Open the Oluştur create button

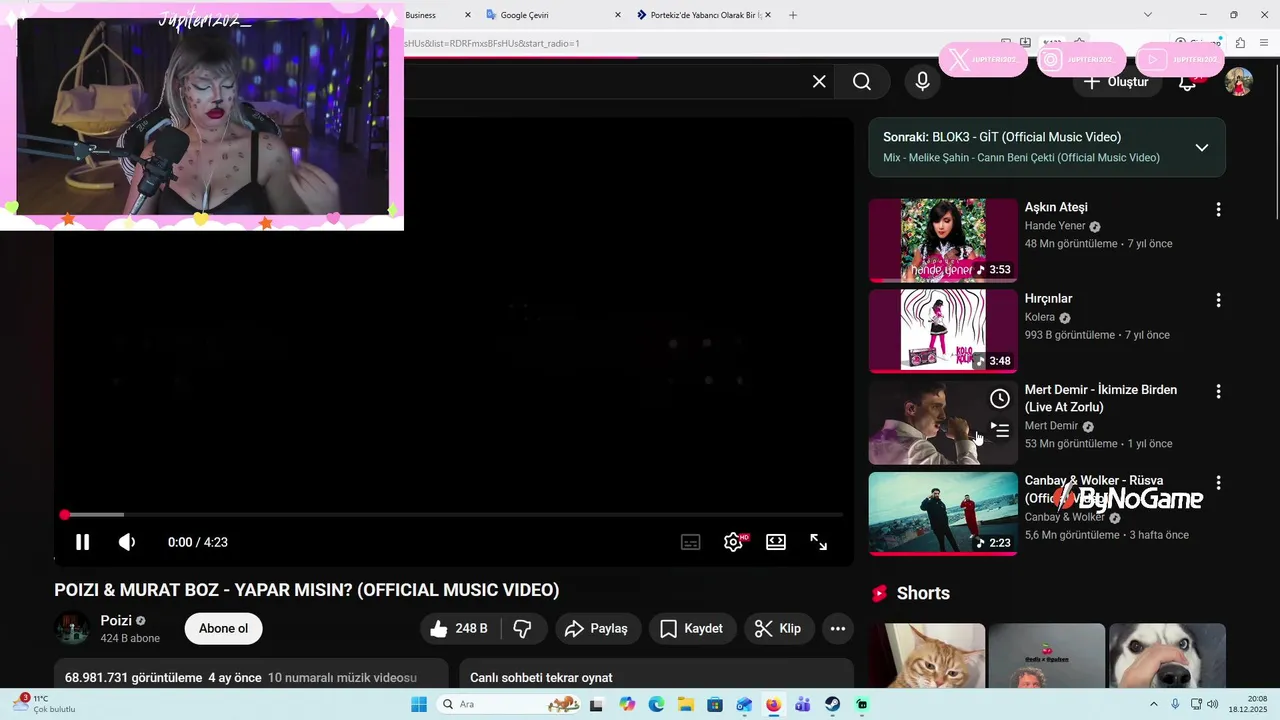(1118, 82)
